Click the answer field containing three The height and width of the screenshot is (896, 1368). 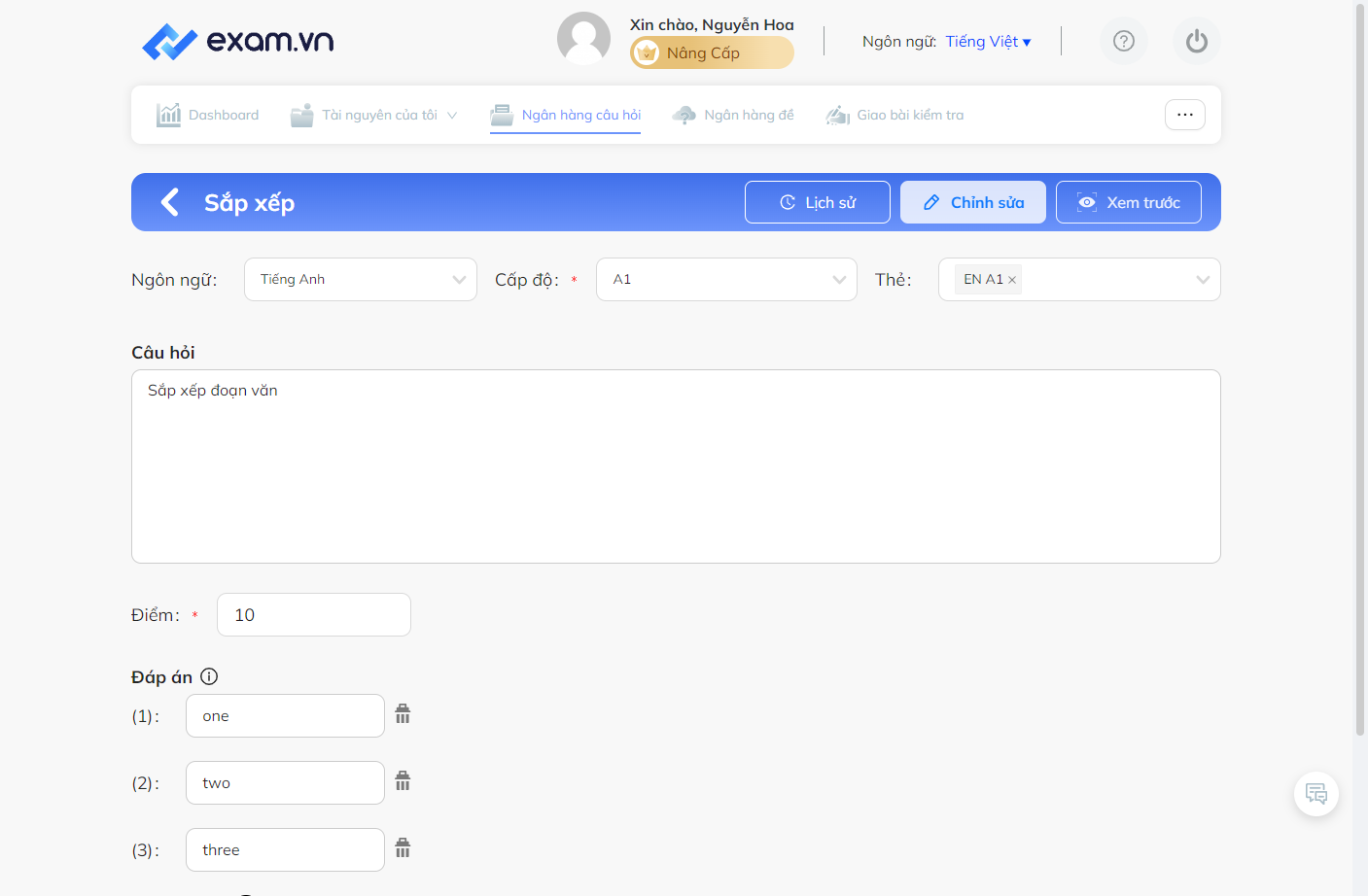coord(285,850)
